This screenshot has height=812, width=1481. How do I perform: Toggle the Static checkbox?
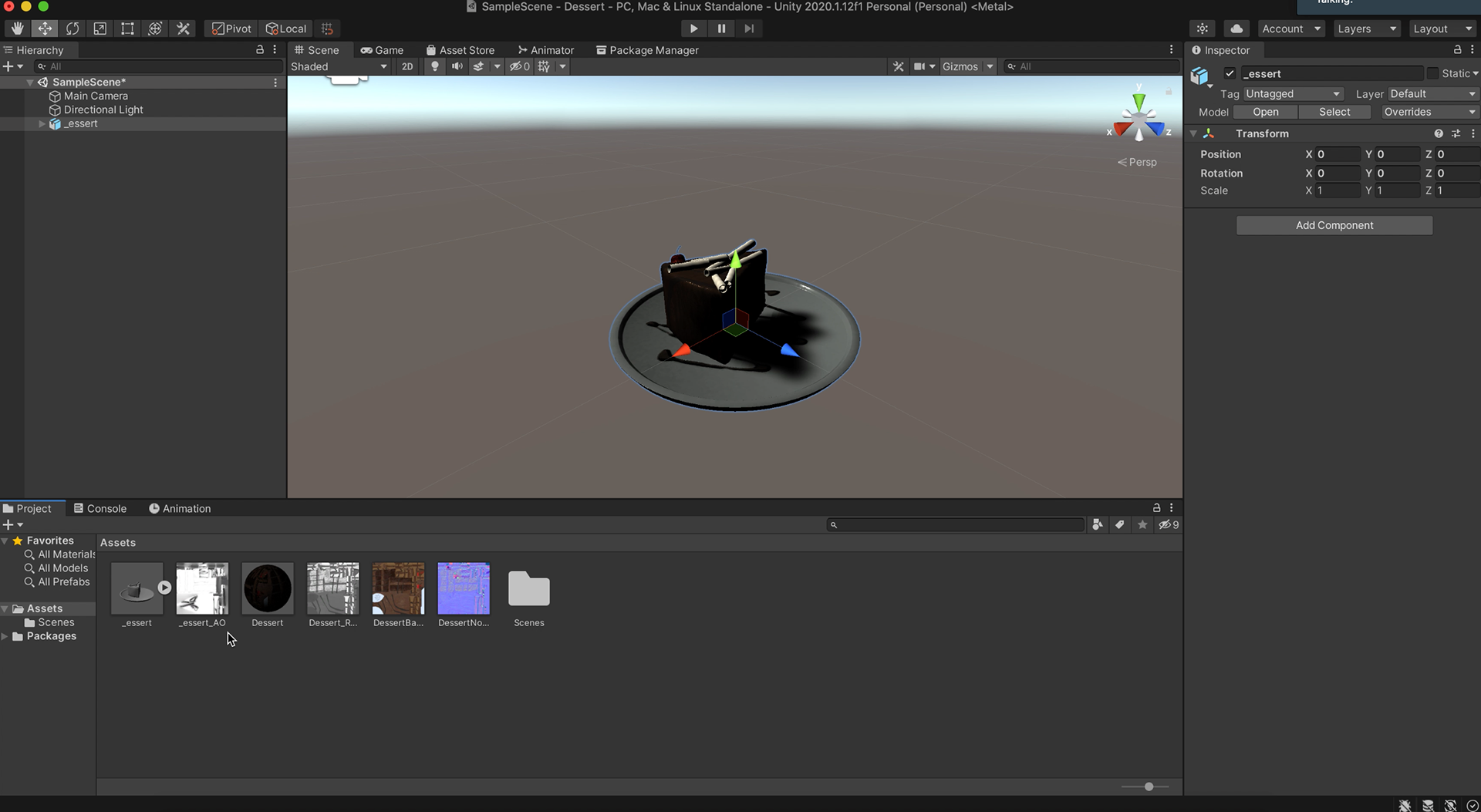[x=1432, y=73]
